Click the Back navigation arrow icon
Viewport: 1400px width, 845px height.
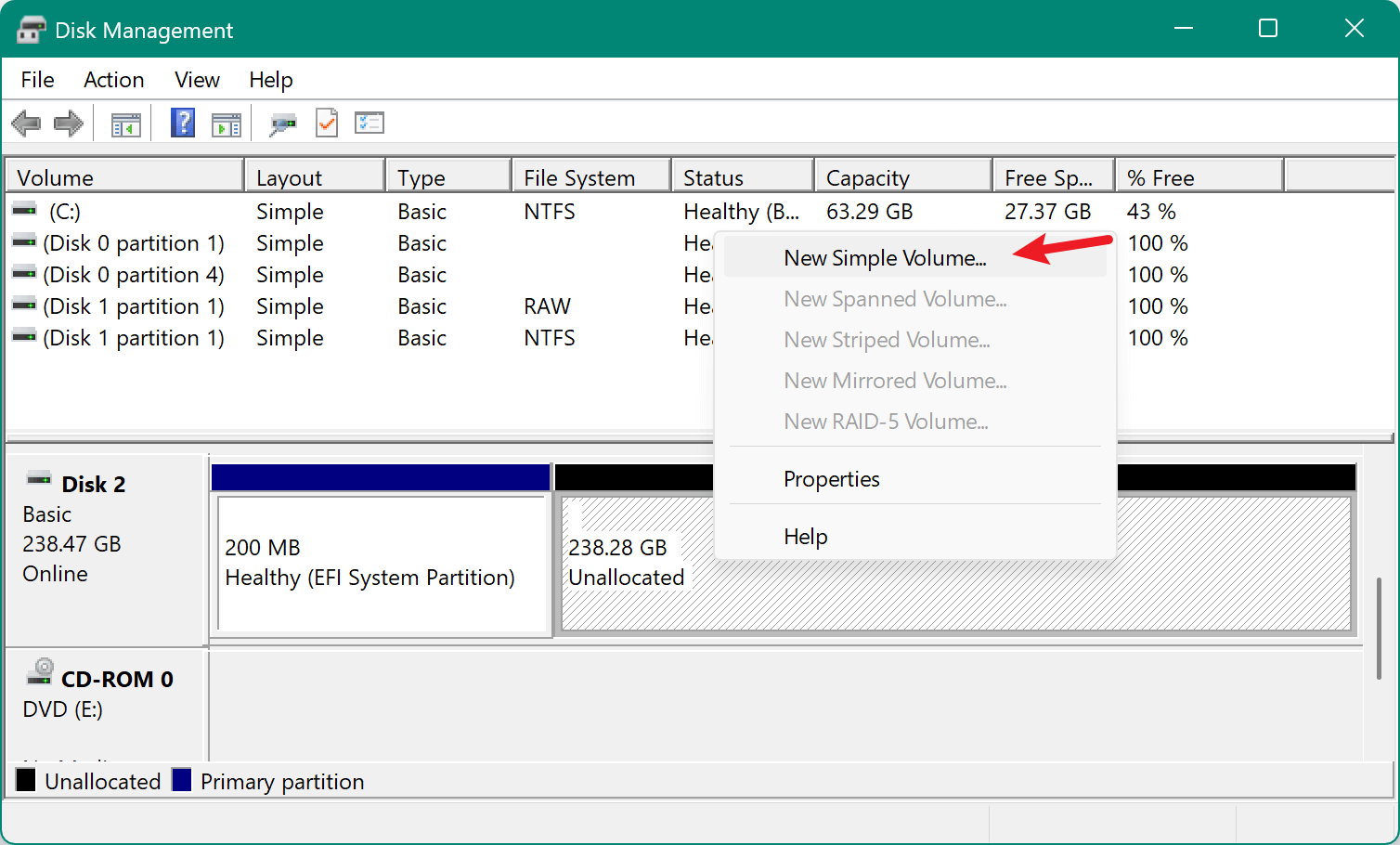(26, 122)
